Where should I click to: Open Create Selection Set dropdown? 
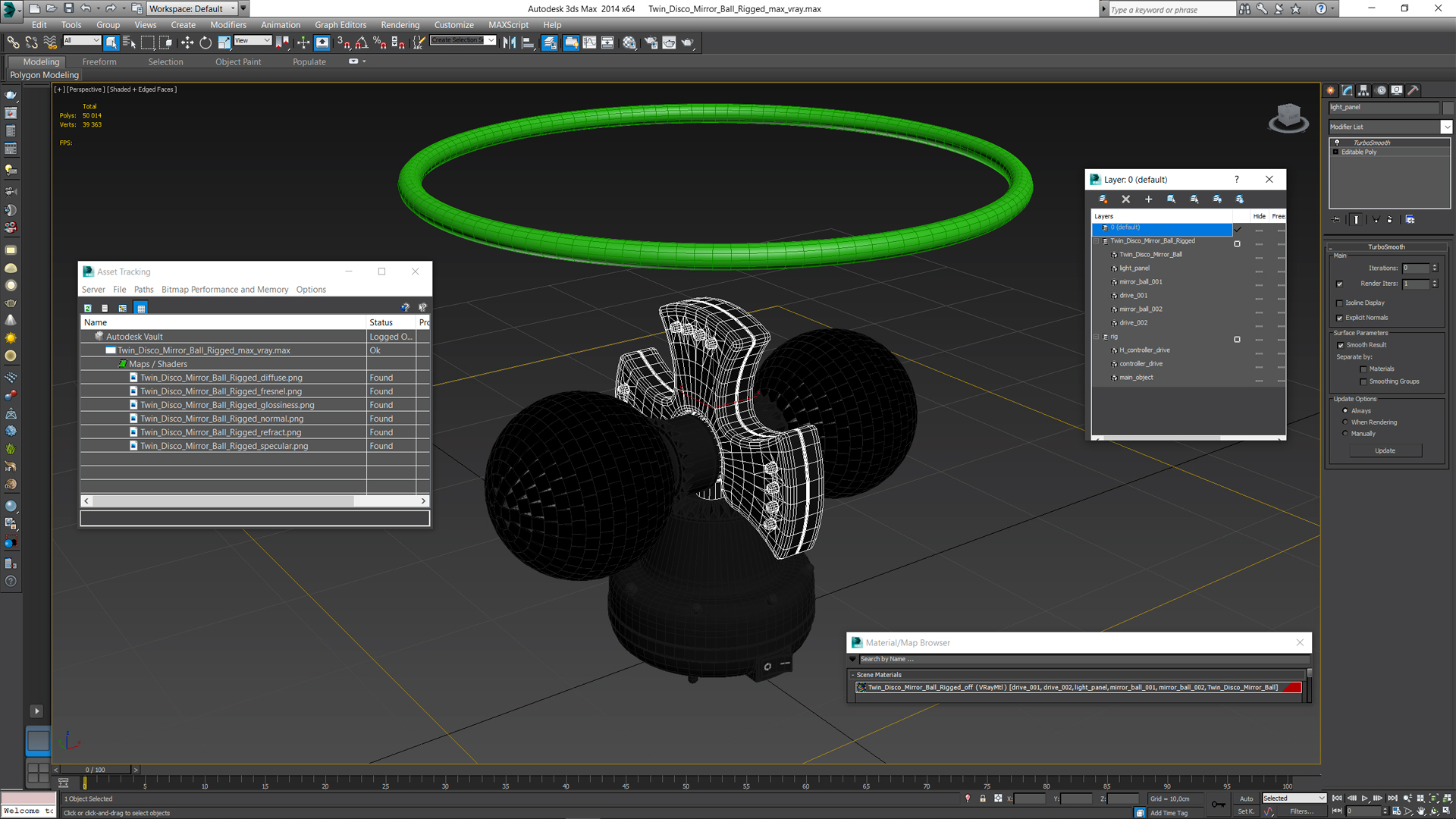coord(491,40)
